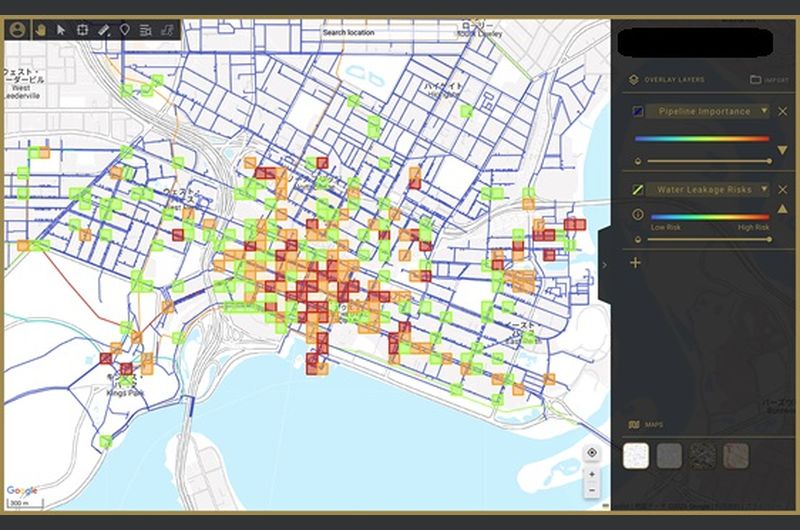Select the light white basemap thumbnail
Viewport: 800px width, 530px height.
[x=636, y=456]
